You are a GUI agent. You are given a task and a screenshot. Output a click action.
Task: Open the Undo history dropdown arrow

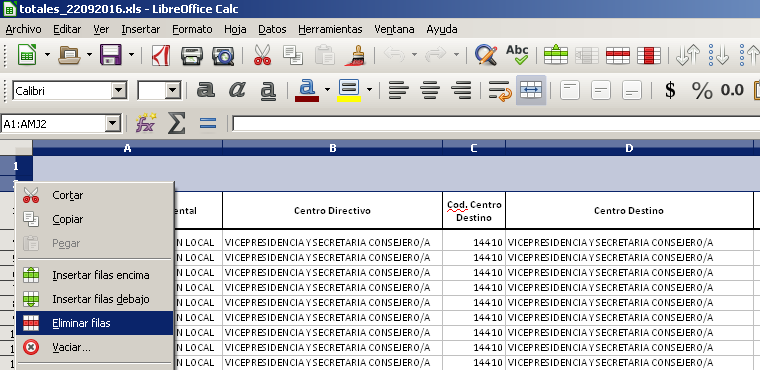tap(414, 54)
